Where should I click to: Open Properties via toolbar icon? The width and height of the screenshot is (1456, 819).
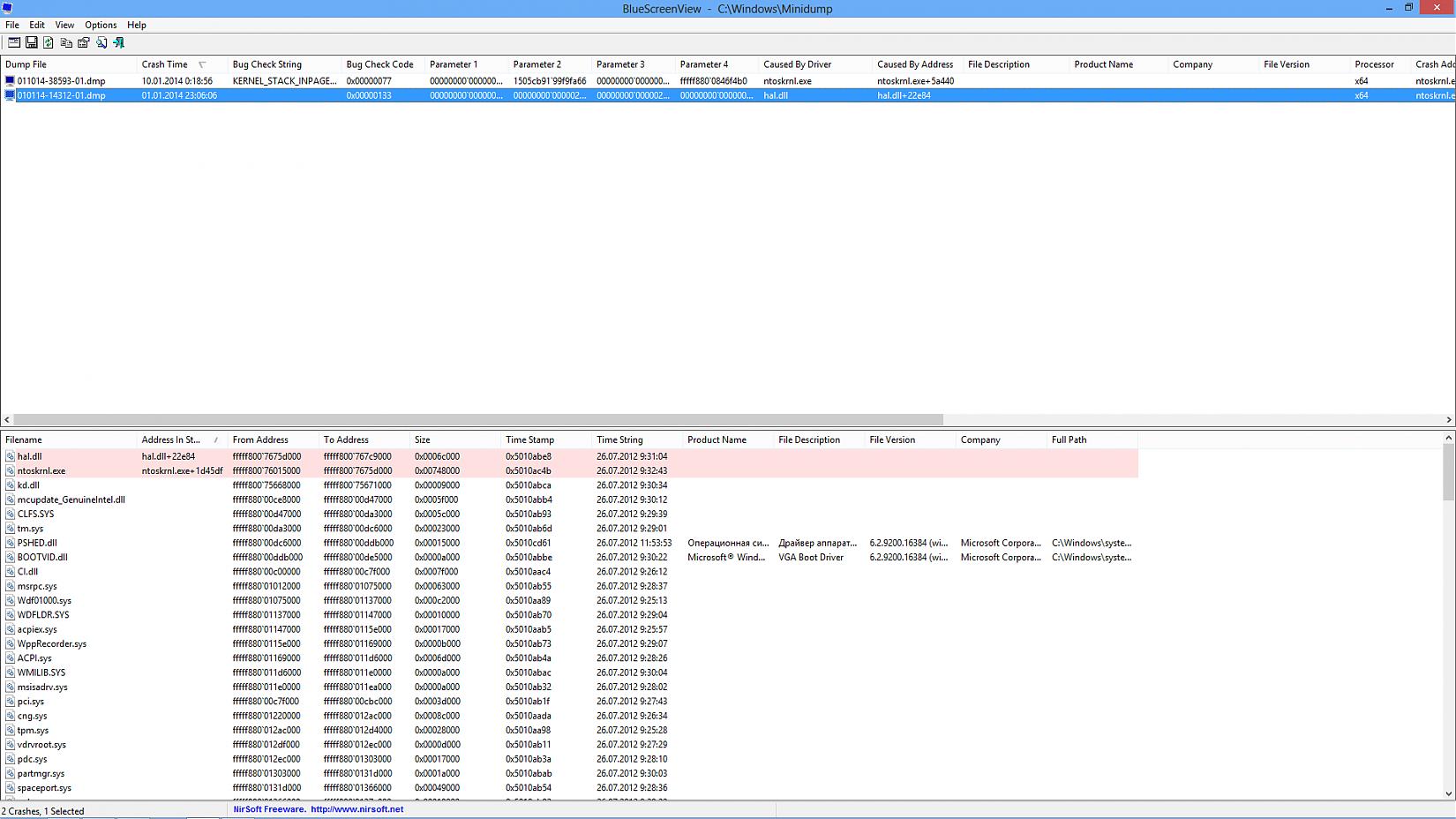(84, 42)
